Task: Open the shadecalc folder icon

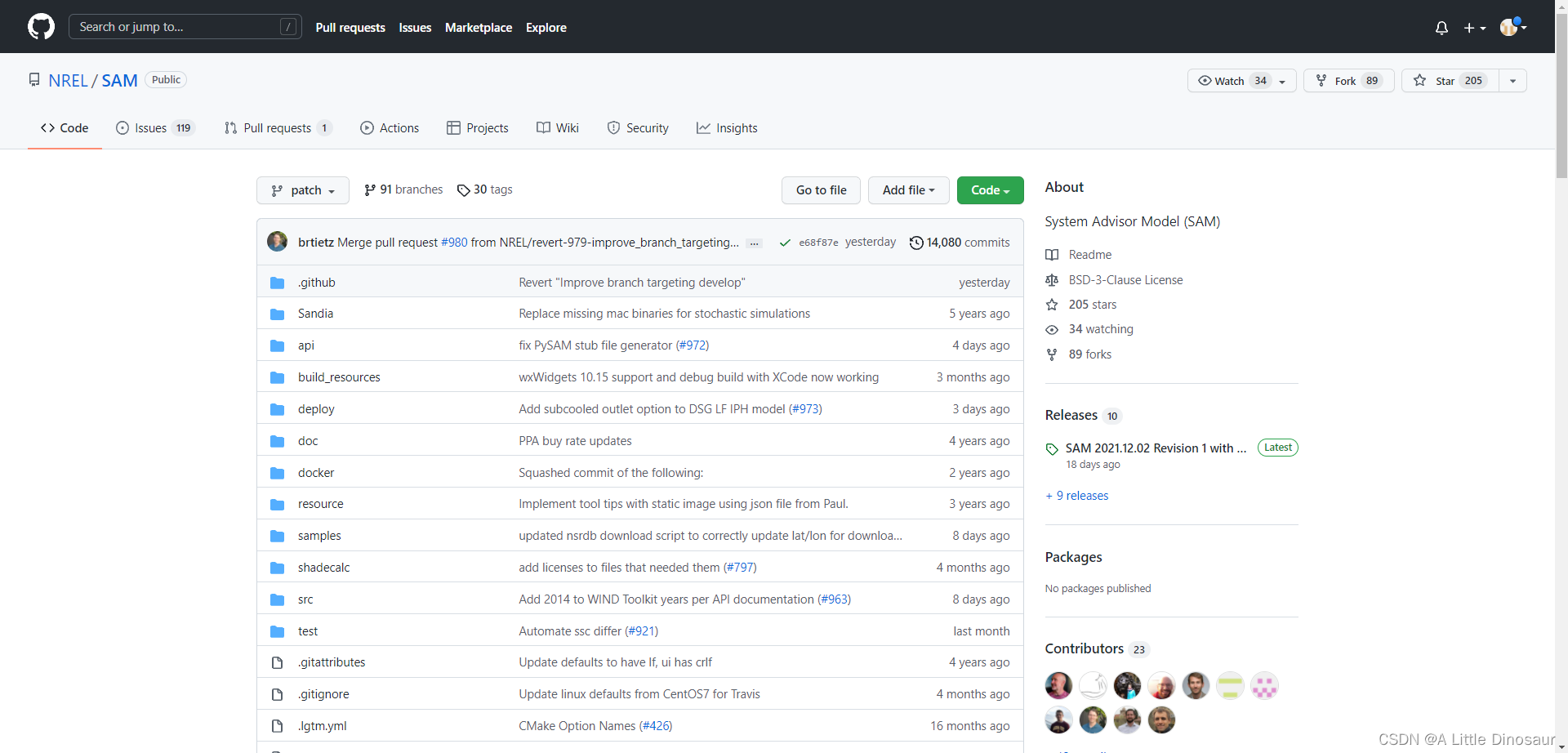Action: 278,568
